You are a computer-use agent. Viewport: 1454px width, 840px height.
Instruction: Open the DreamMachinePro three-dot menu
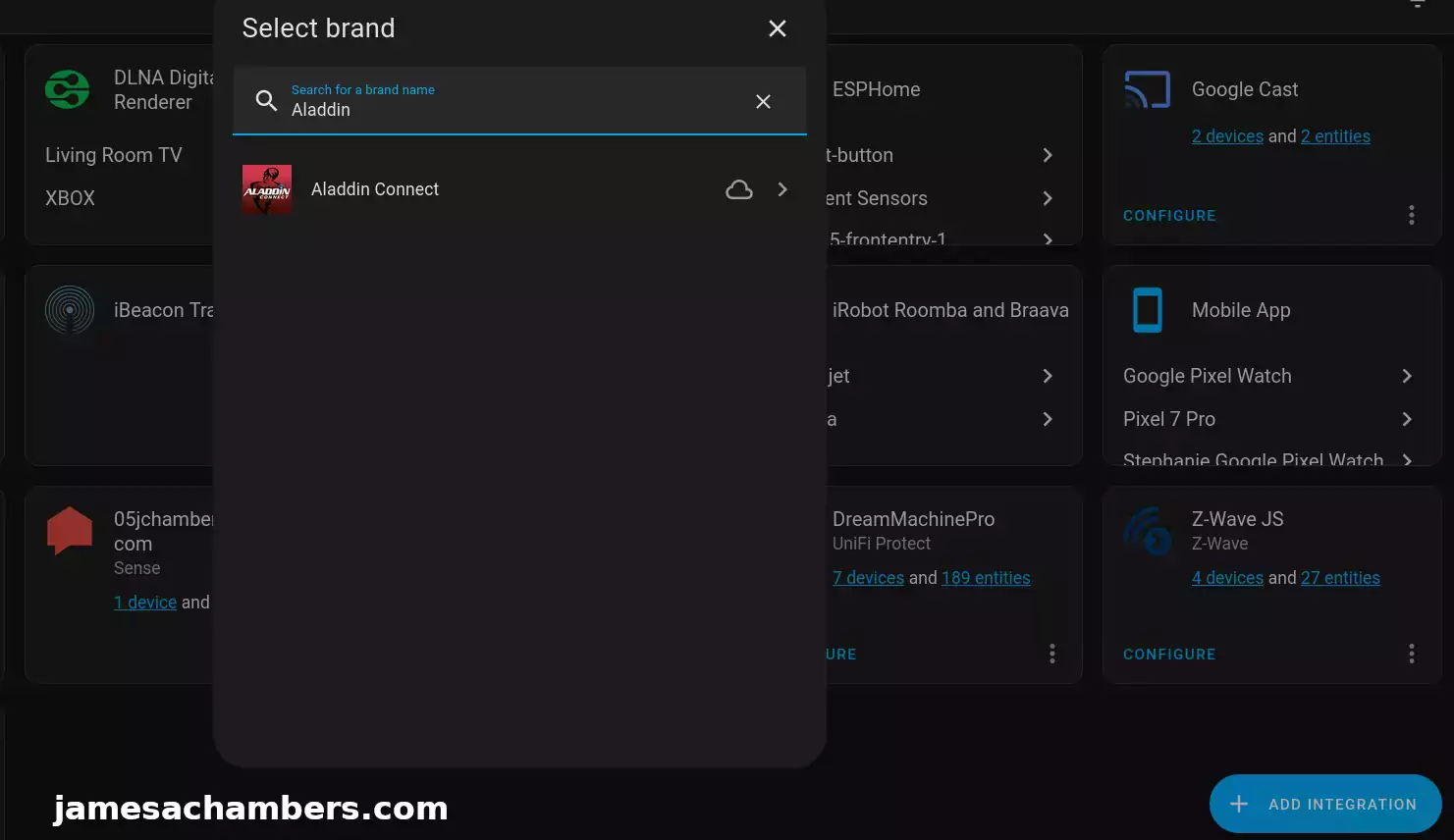(x=1051, y=654)
